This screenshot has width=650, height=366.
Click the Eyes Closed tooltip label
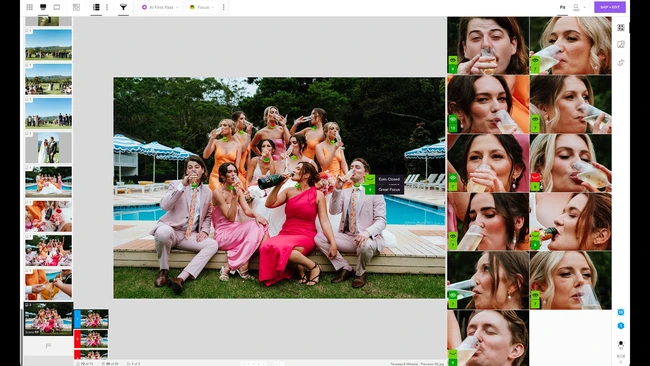[389, 179]
